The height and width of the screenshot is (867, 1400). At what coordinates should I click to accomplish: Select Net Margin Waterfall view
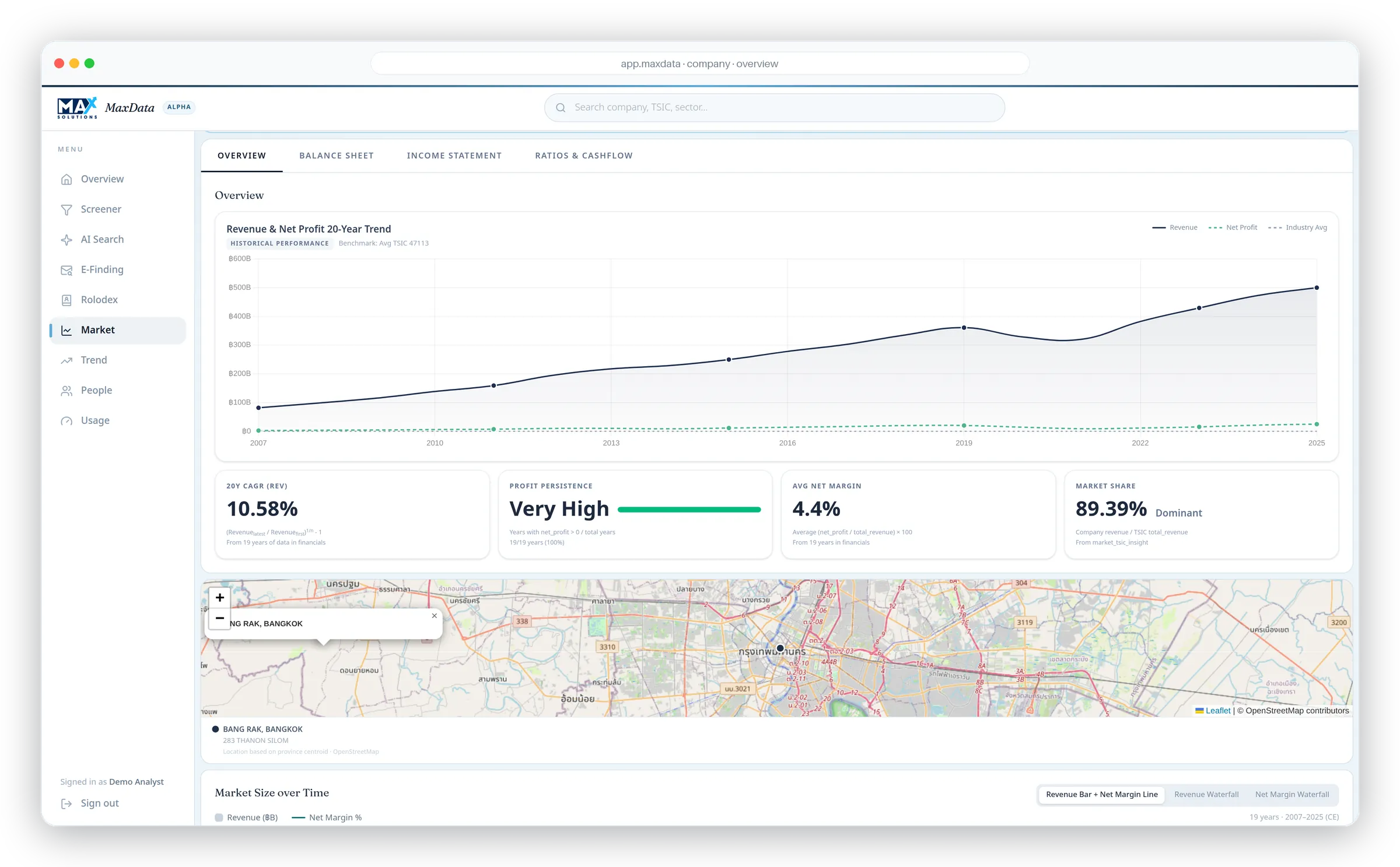click(x=1291, y=795)
